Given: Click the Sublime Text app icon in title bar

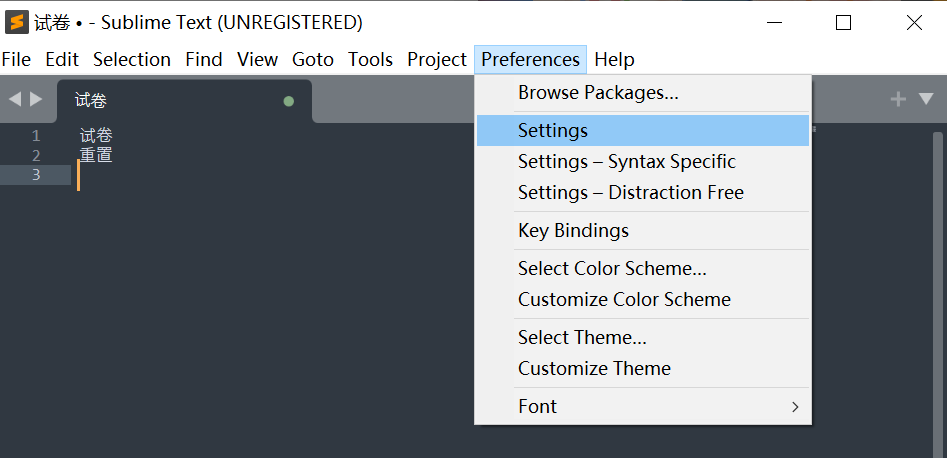Looking at the screenshot, I should [x=17, y=23].
